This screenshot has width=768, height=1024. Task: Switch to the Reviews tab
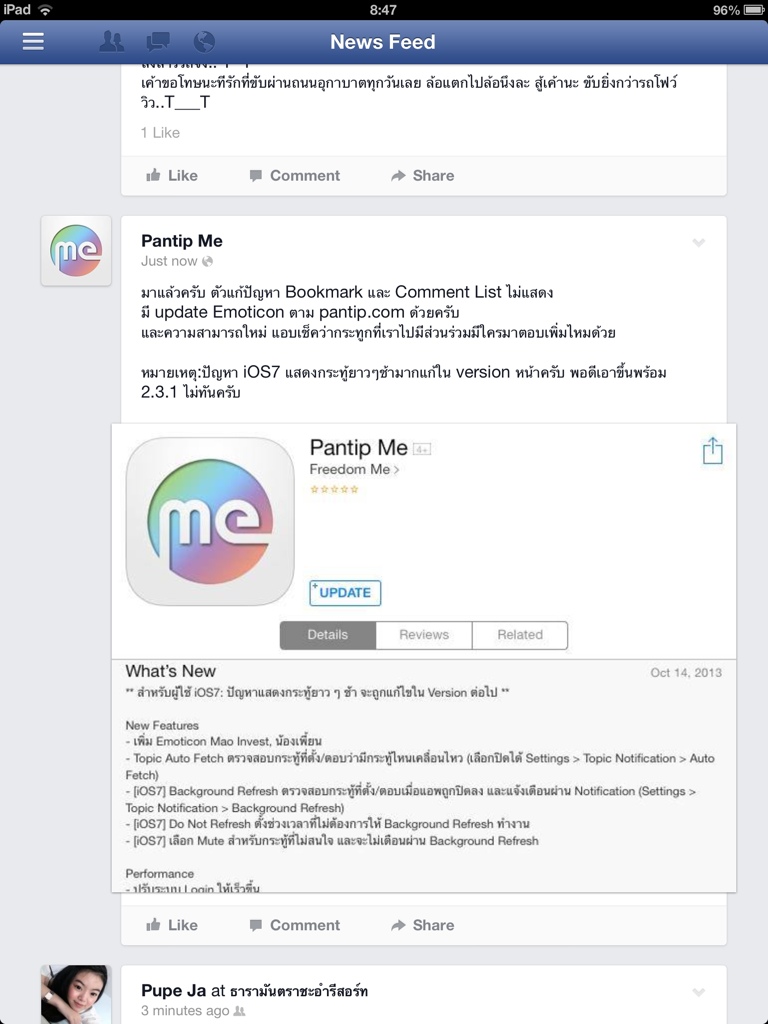[424, 635]
